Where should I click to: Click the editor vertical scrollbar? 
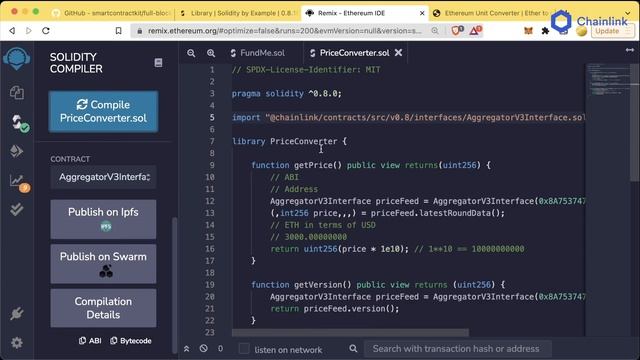click(635, 121)
